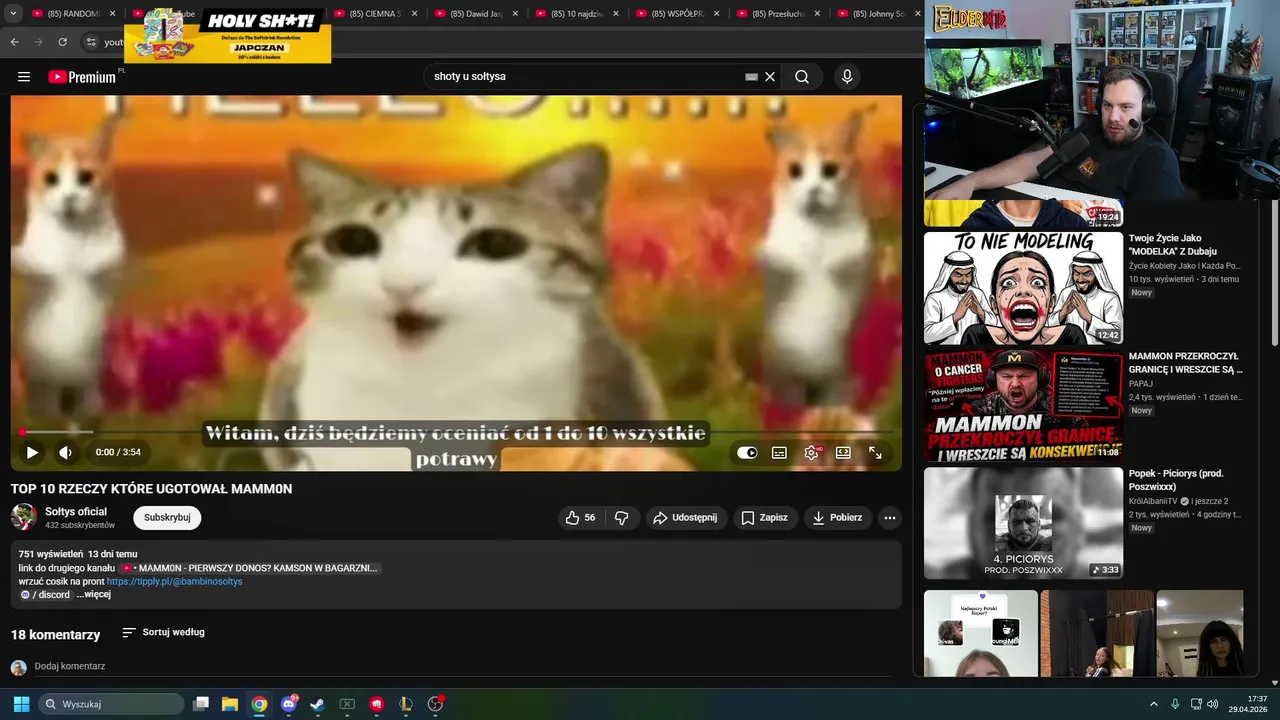Show hidden system tray icons chevron
This screenshot has height=720, width=1280.
(1153, 704)
